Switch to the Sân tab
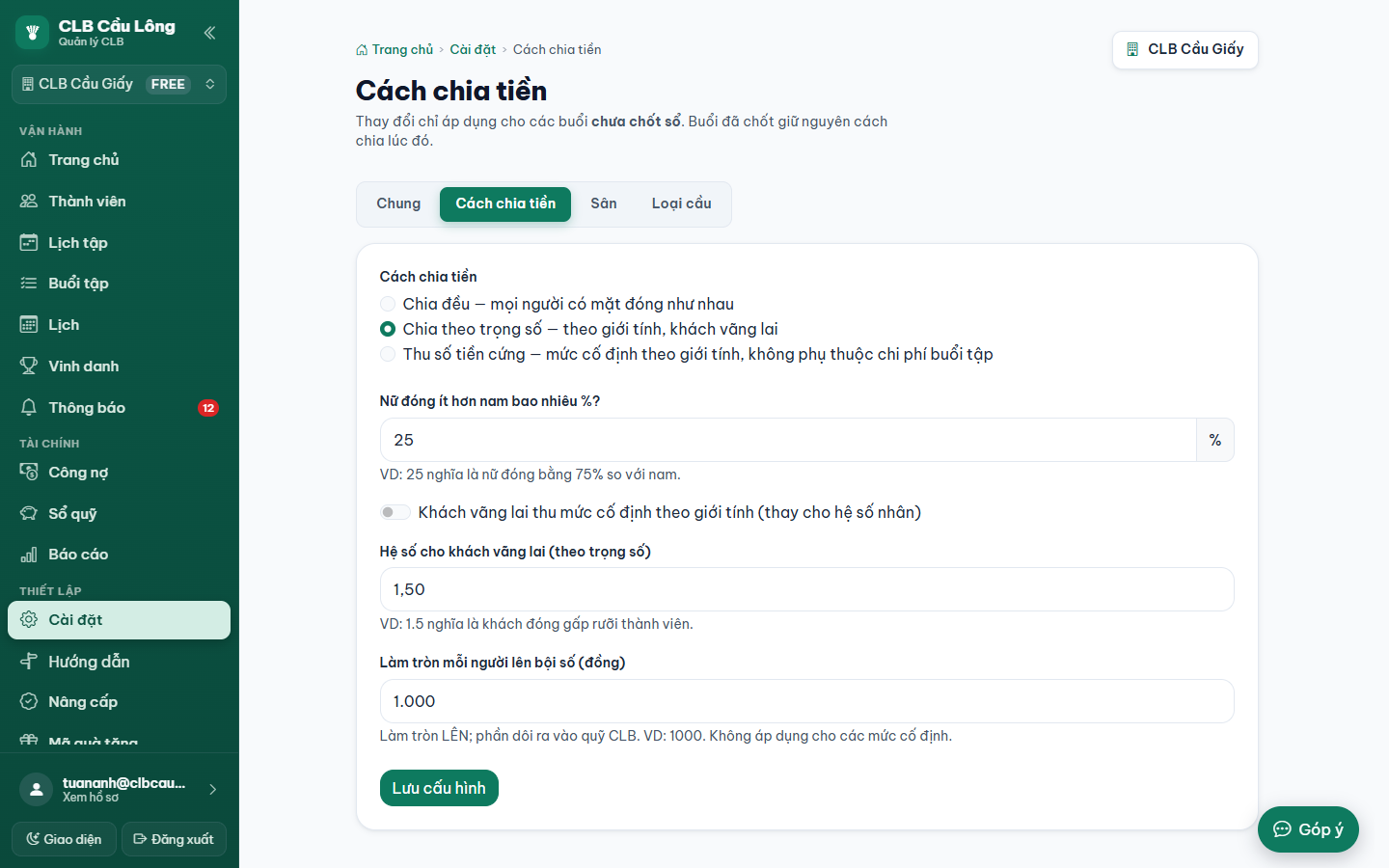Screen dimensions: 1389x868 coord(604,203)
